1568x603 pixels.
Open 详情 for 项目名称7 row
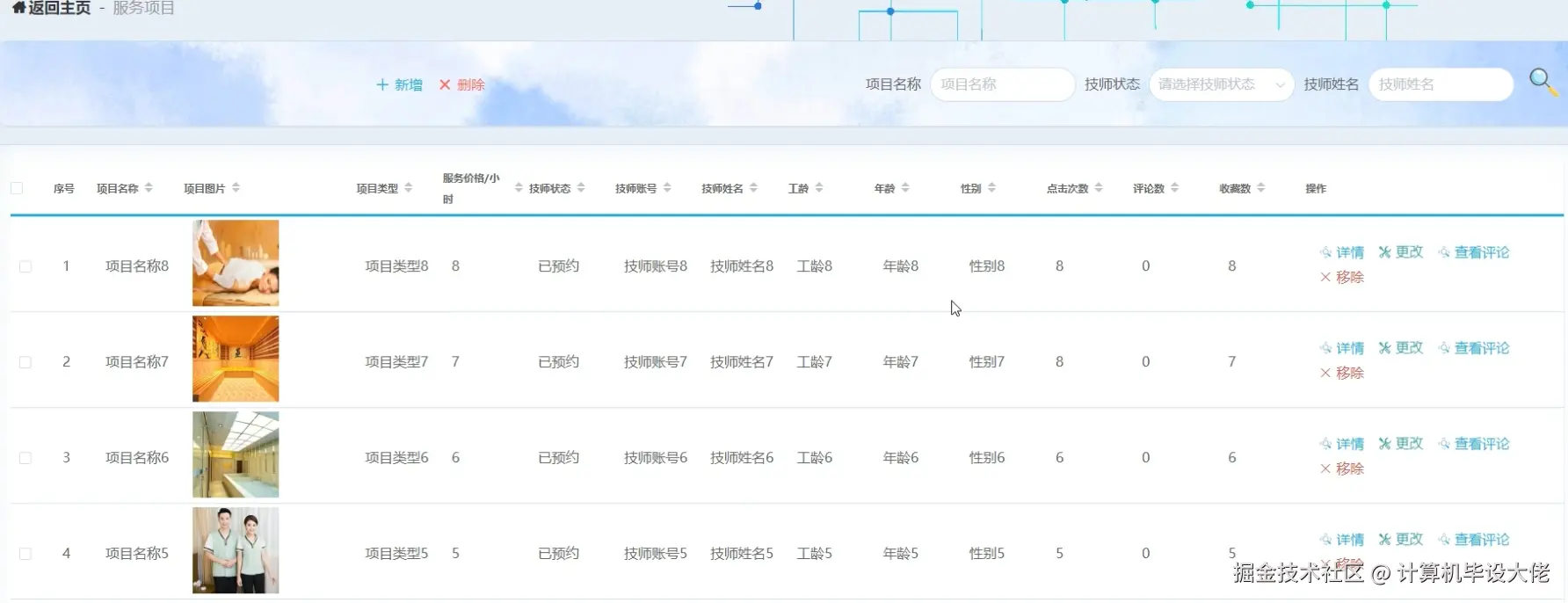point(1342,348)
